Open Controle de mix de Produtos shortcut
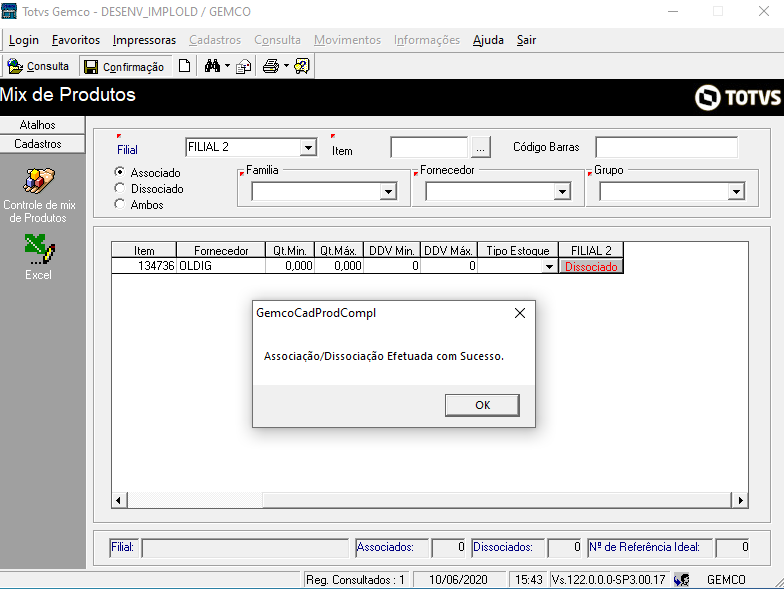Screen dimensions: 784x589 (x=39, y=196)
